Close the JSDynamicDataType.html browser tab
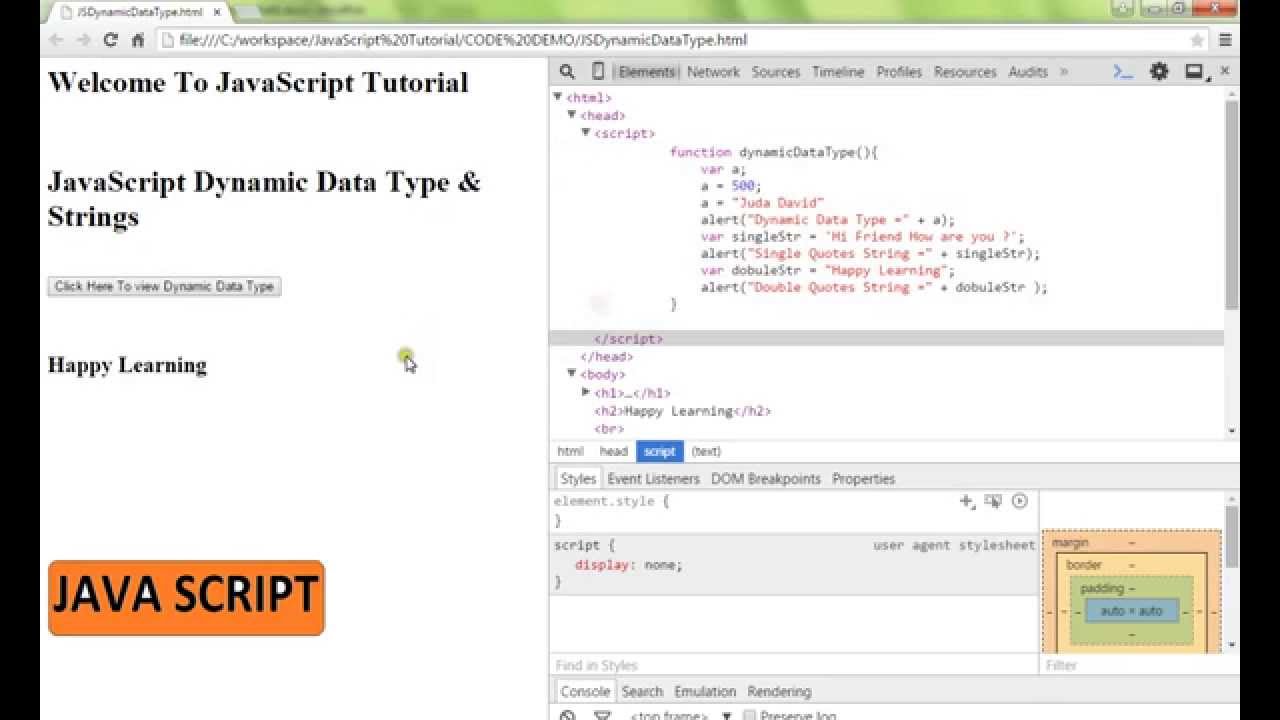1280x720 pixels. (x=217, y=13)
